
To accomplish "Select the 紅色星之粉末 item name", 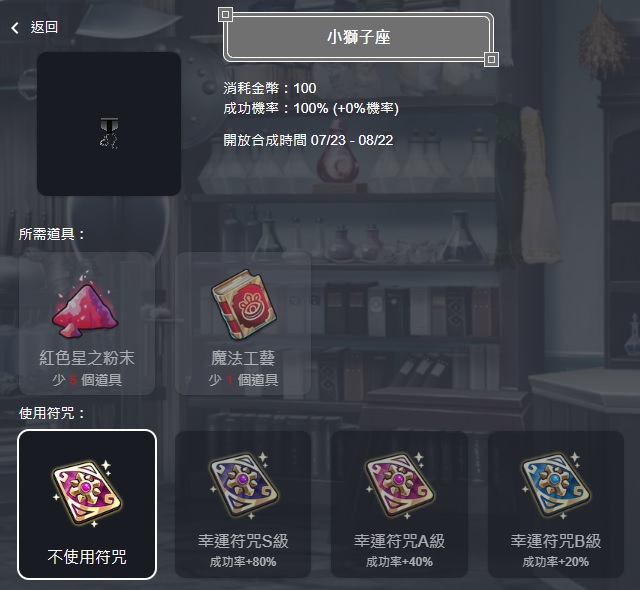I will [87, 358].
